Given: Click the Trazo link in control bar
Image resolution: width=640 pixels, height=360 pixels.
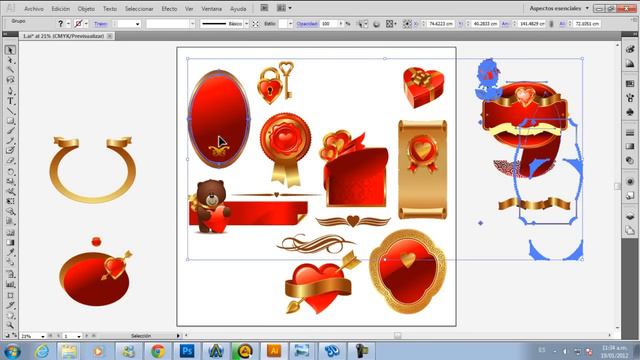Looking at the screenshot, I should pyautogui.click(x=100, y=24).
